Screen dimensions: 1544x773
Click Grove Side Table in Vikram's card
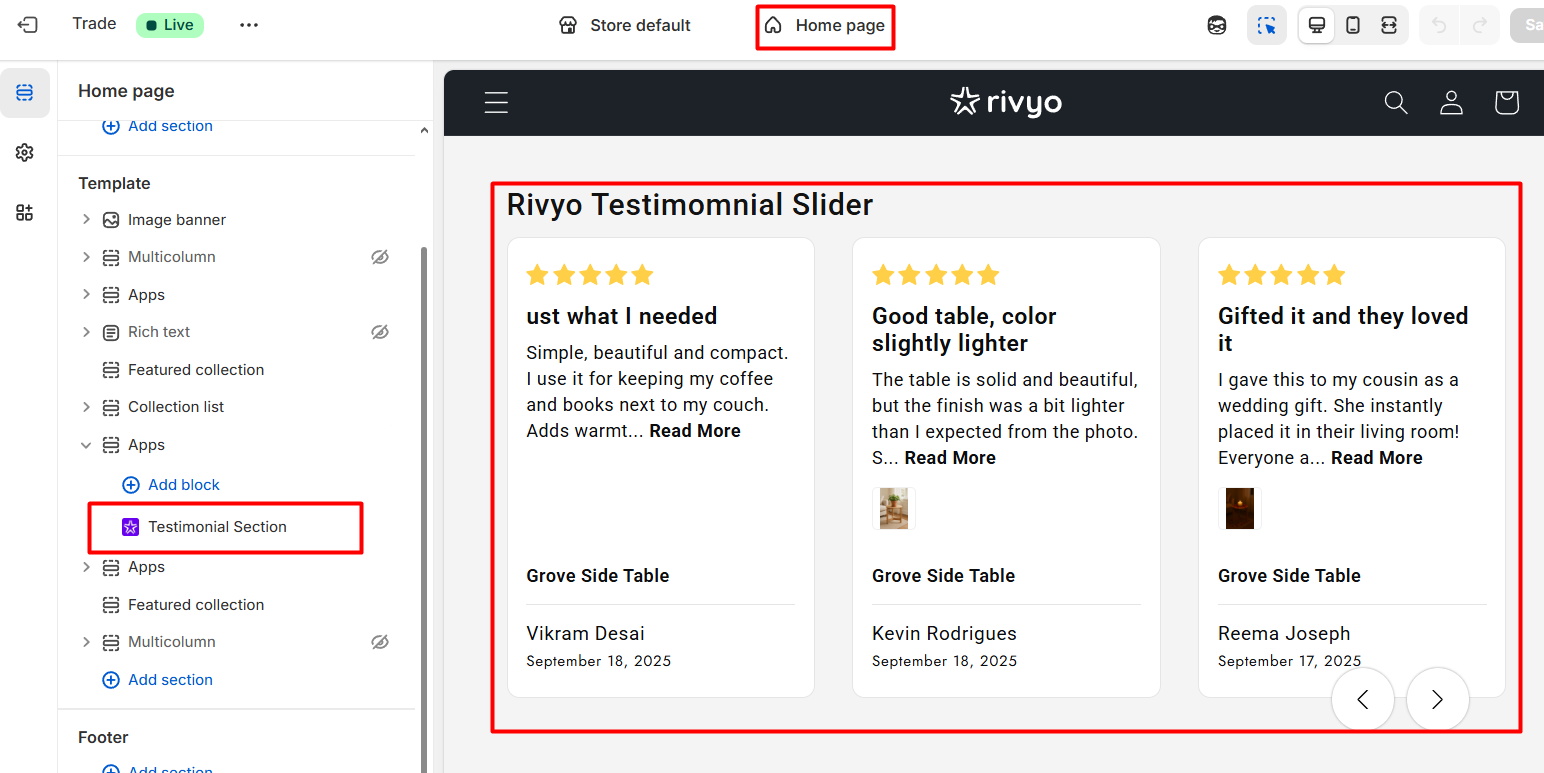(x=598, y=576)
